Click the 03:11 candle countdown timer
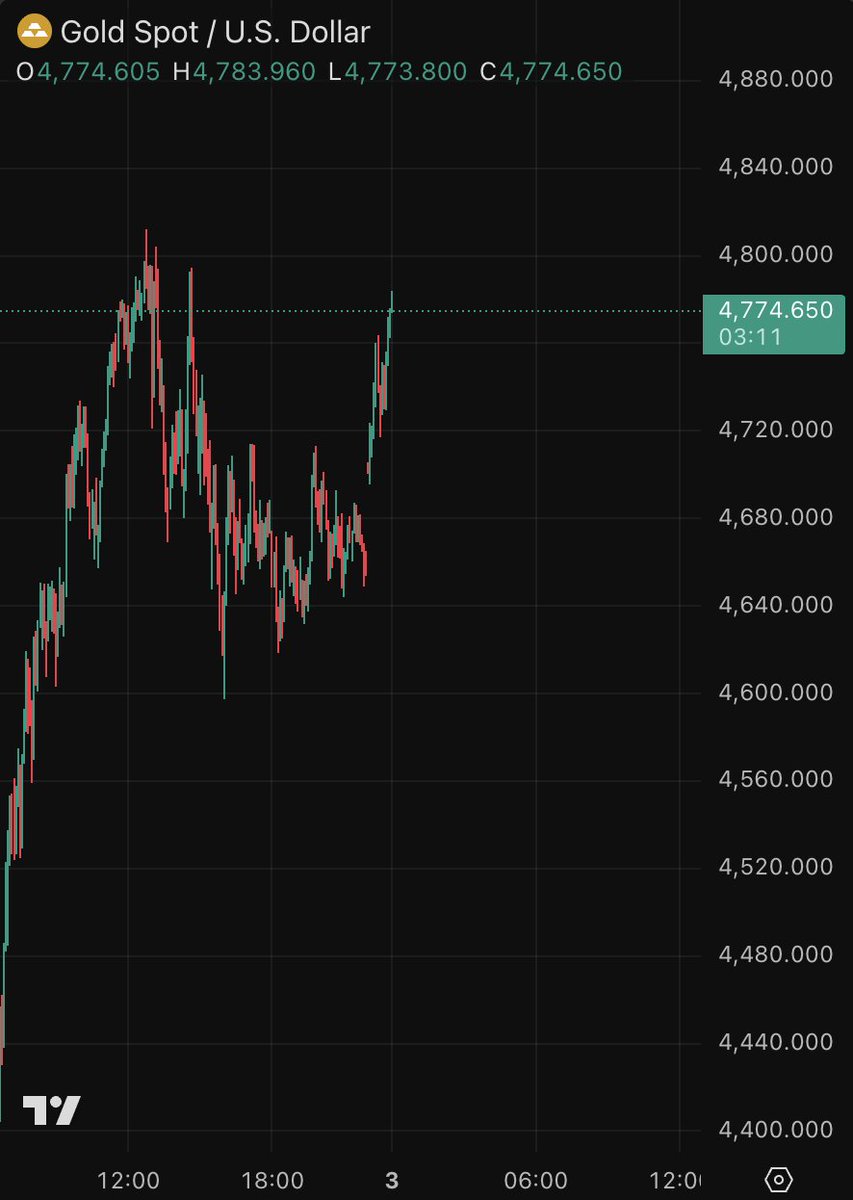 [x=750, y=337]
